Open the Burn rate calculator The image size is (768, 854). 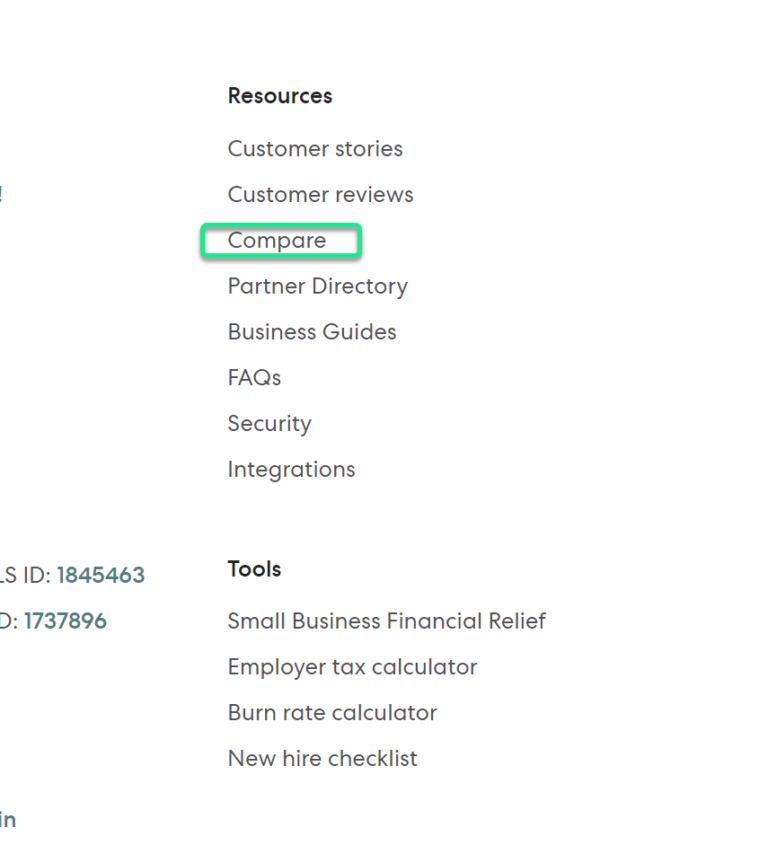[332, 713]
